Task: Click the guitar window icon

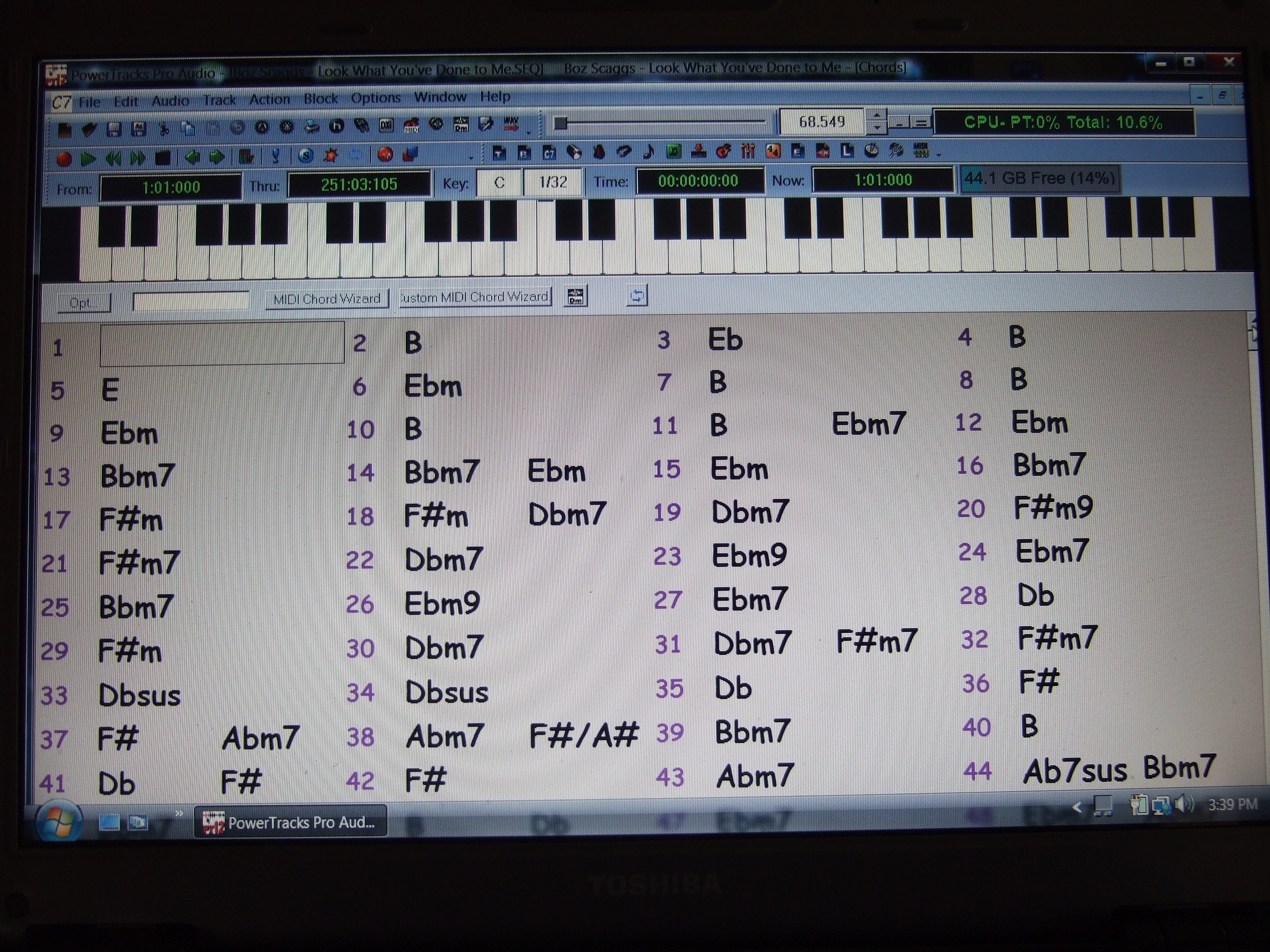Action: coord(723,152)
